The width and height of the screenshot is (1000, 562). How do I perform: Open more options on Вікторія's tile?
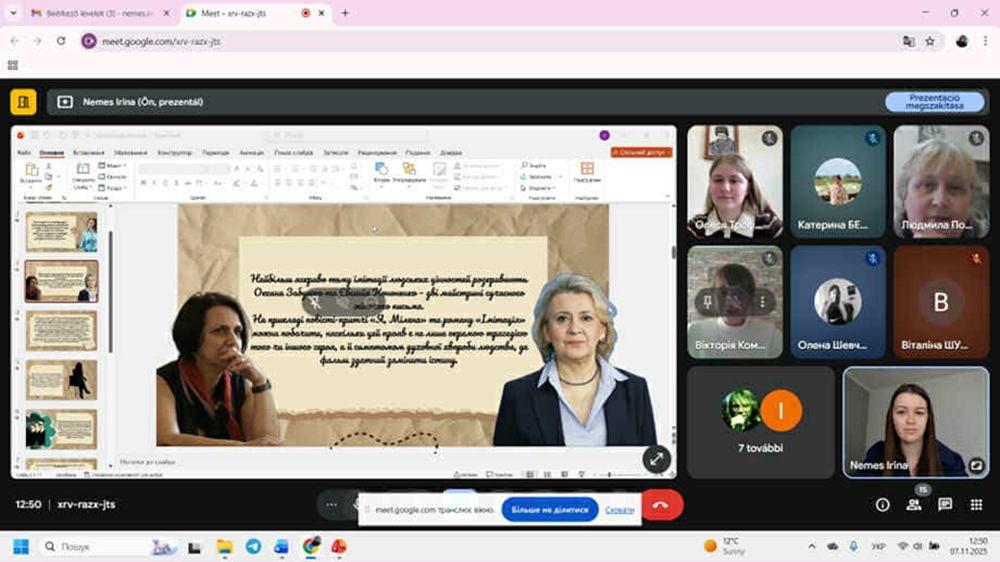(x=762, y=301)
